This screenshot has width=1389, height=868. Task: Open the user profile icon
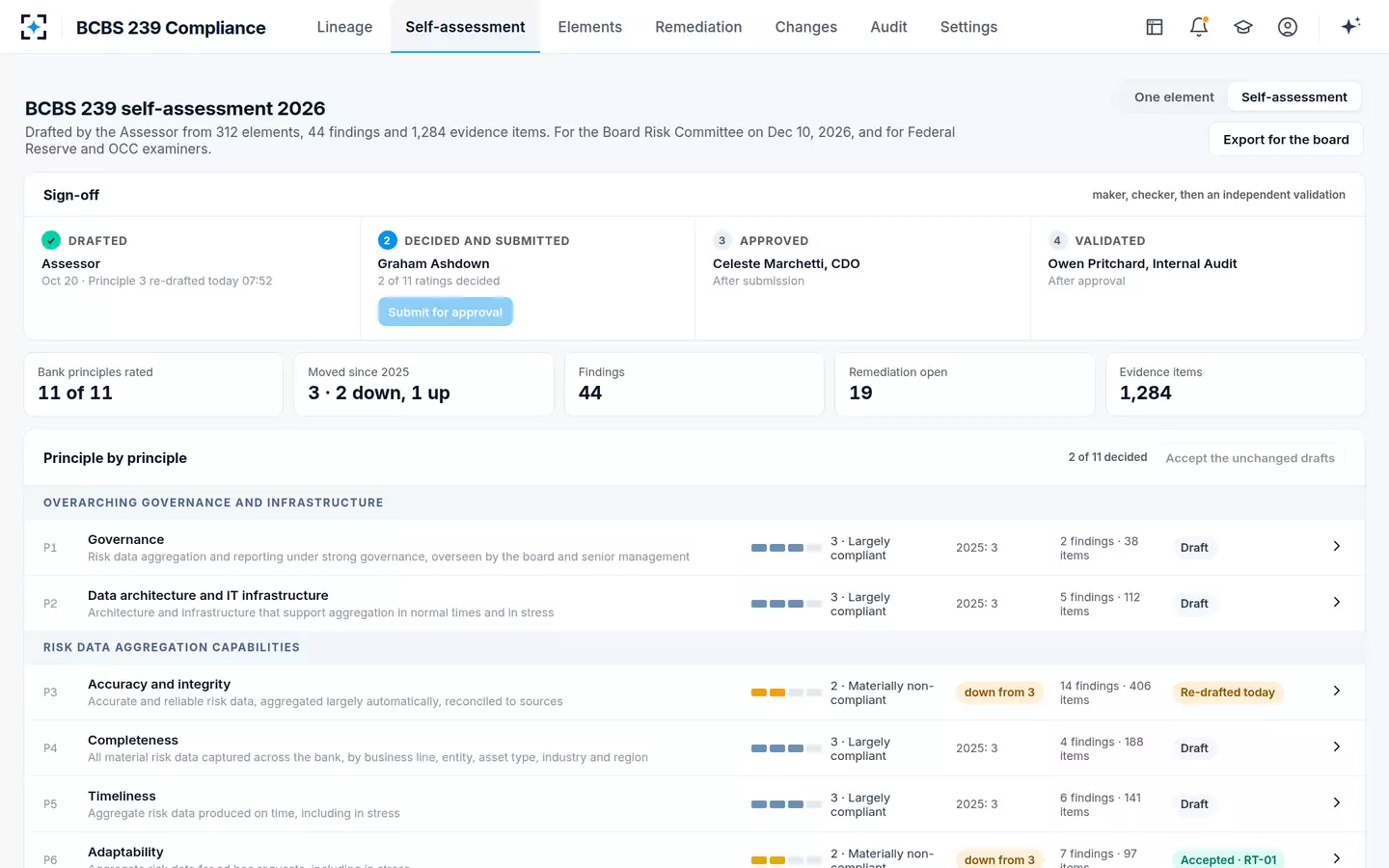pyautogui.click(x=1288, y=27)
